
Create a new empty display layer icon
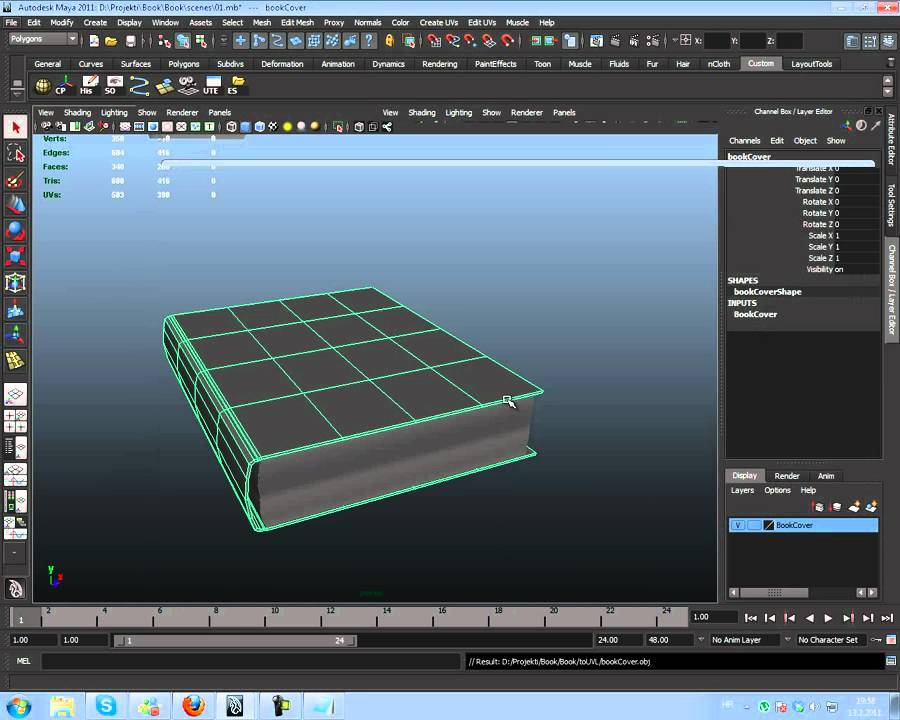point(853,507)
